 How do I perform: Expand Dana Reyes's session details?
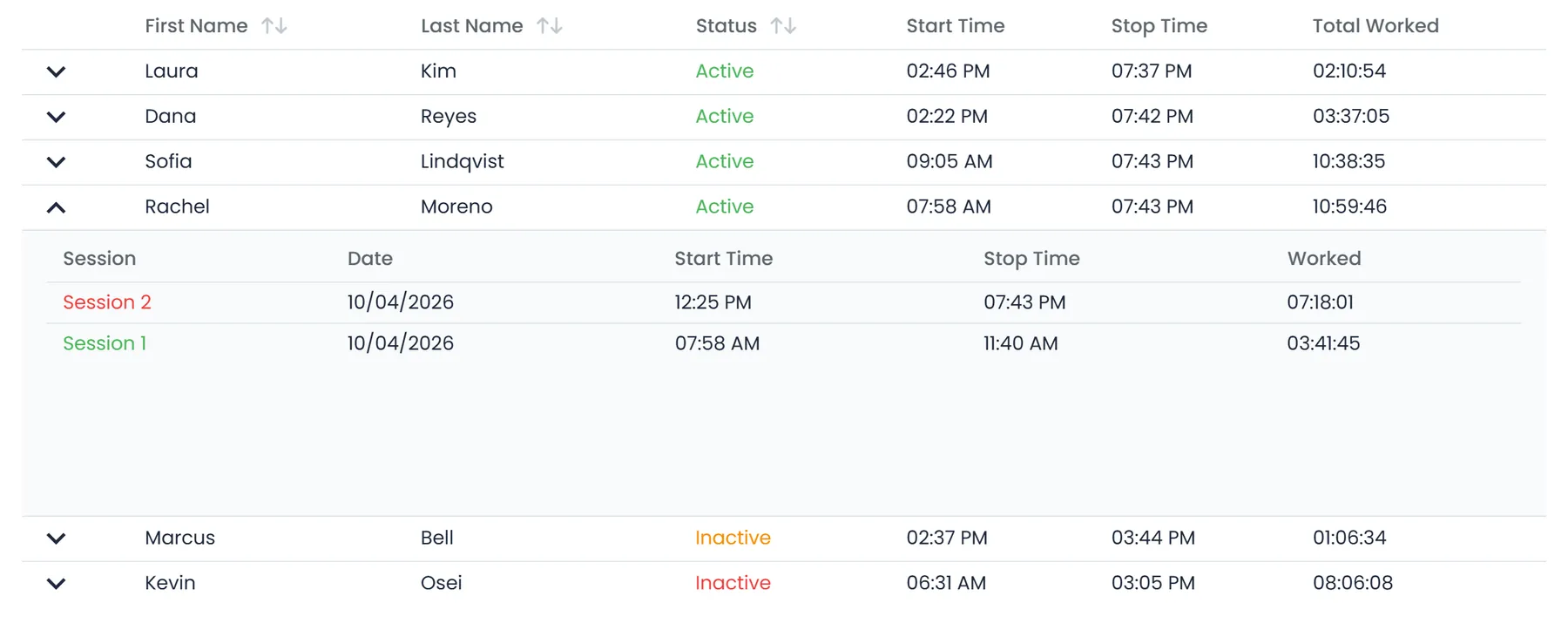click(x=56, y=117)
